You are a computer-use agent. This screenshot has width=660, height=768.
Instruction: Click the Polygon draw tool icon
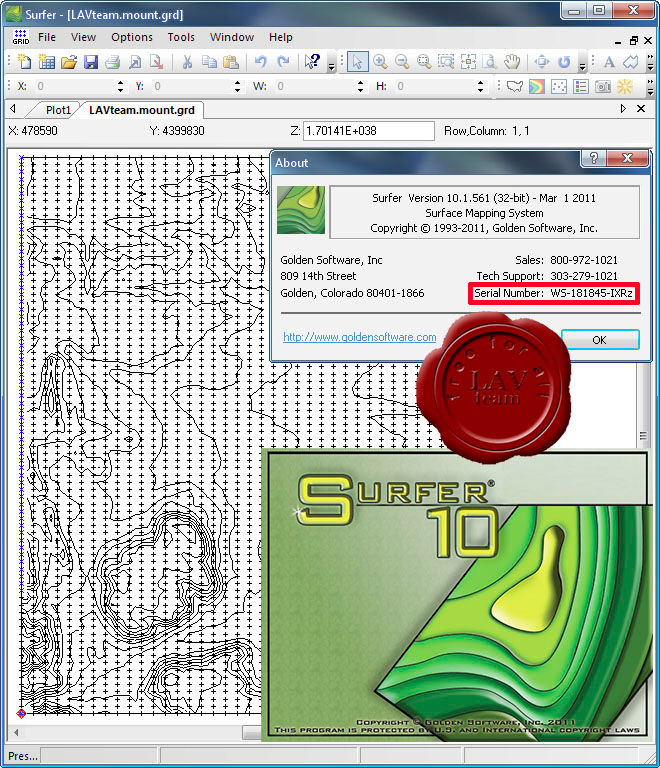tap(631, 62)
